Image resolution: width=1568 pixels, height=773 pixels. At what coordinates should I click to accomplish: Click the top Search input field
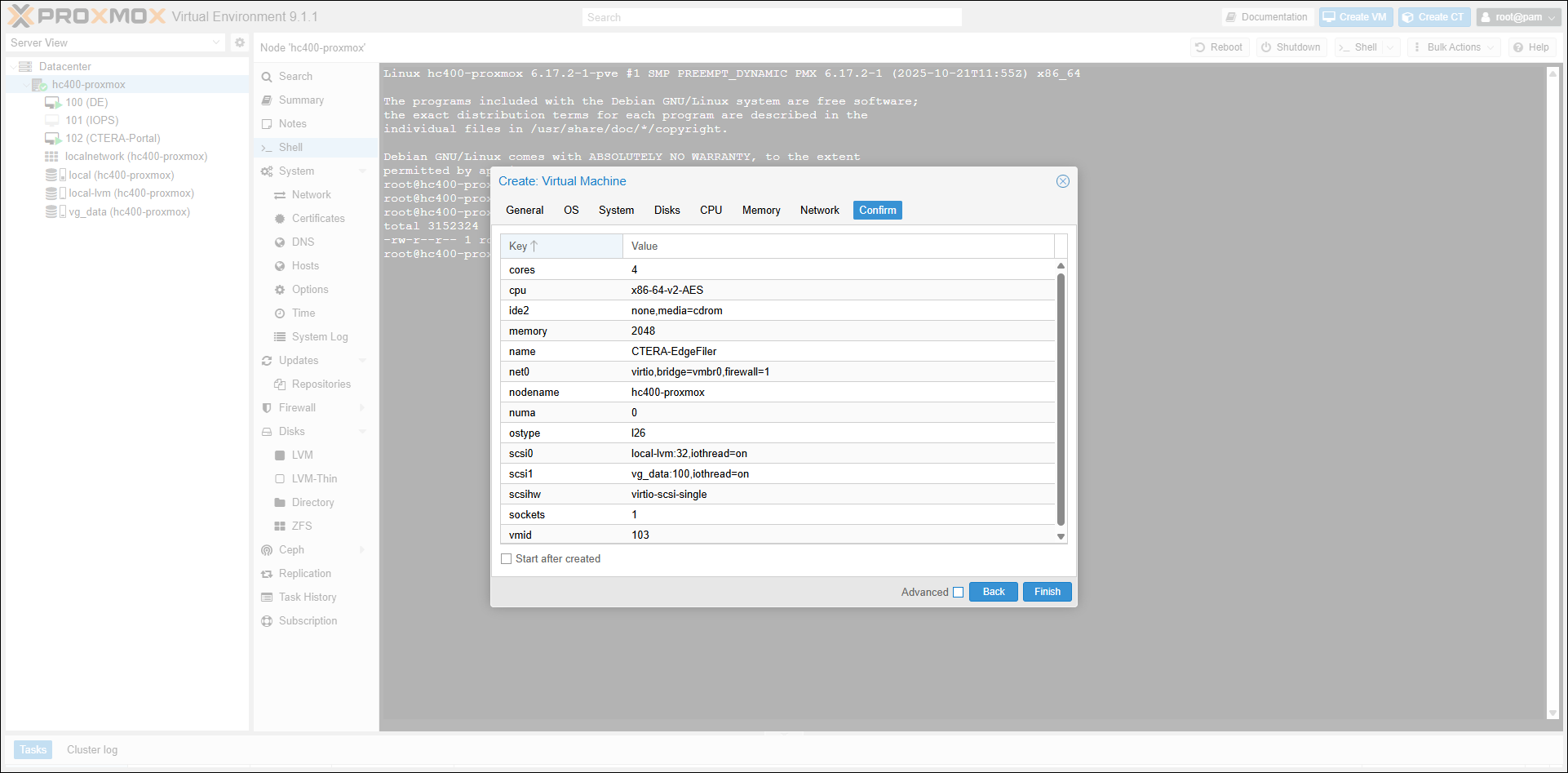click(772, 17)
